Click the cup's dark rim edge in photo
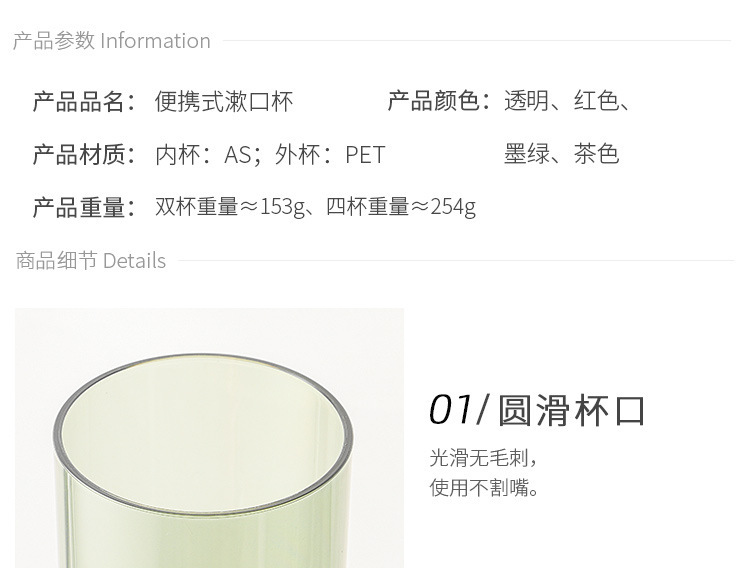This screenshot has height=572, width=750. [x=201, y=358]
